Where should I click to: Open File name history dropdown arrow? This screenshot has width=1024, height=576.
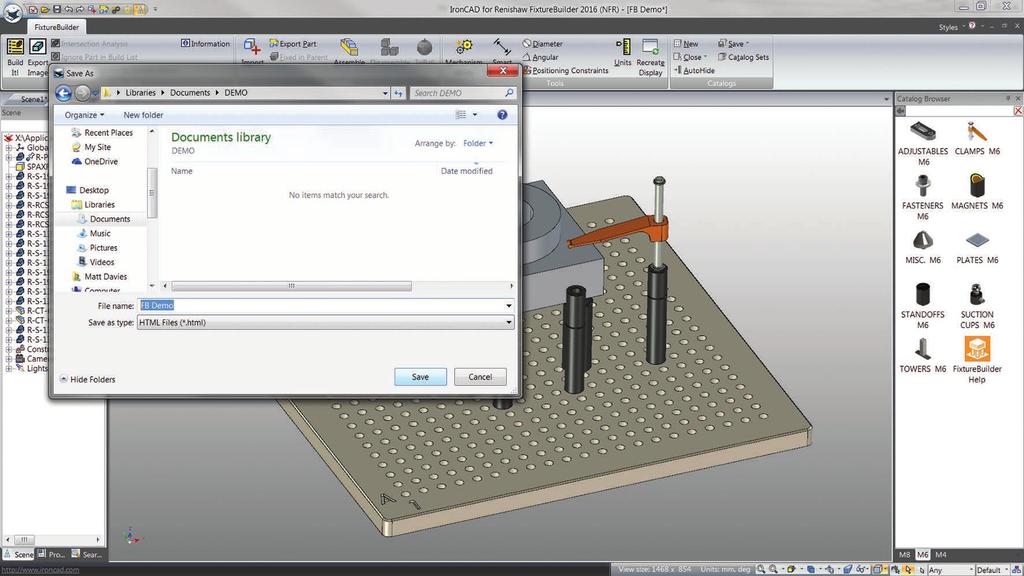[509, 306]
